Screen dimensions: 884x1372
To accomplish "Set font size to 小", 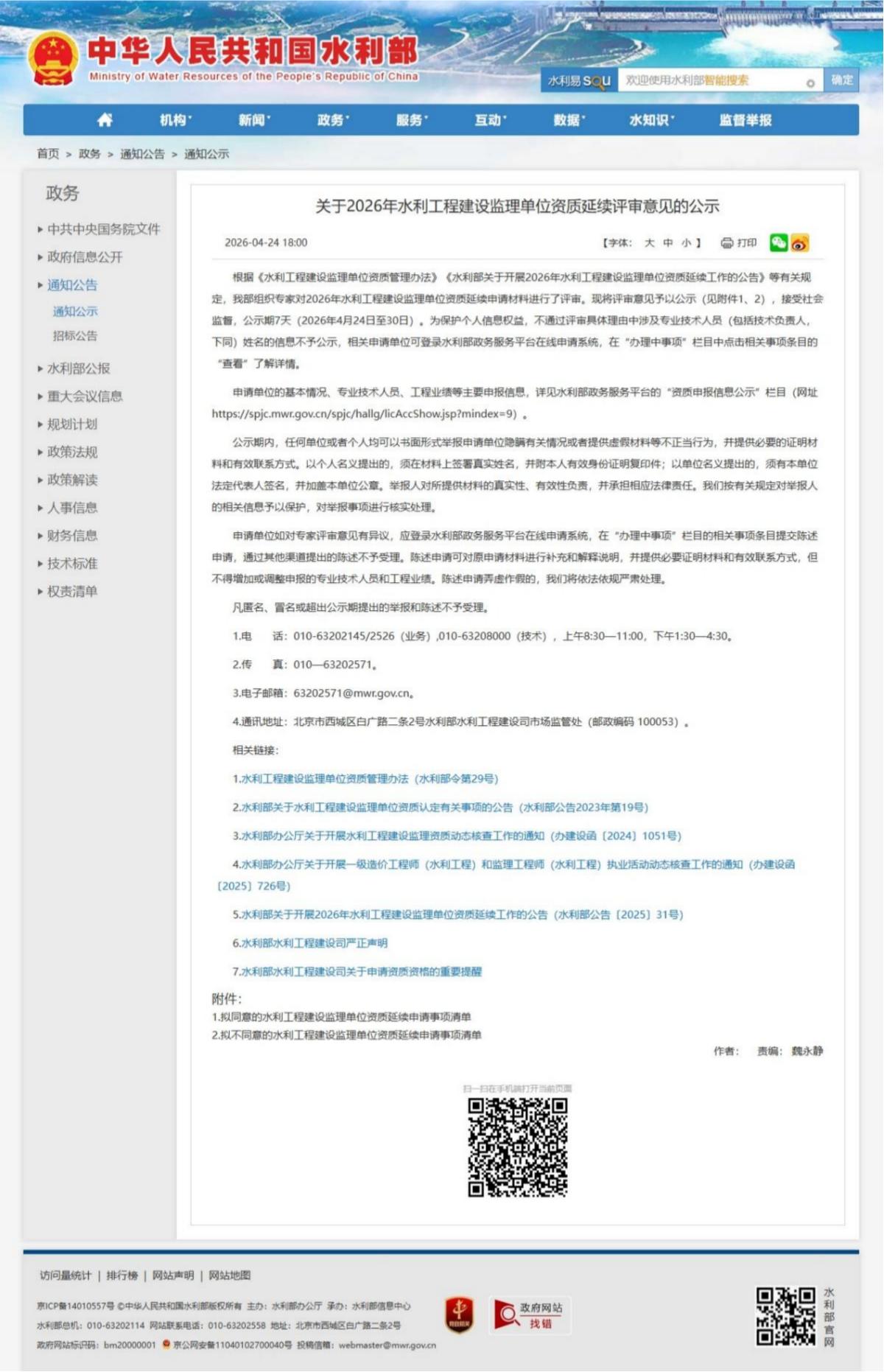I will tap(686, 243).
